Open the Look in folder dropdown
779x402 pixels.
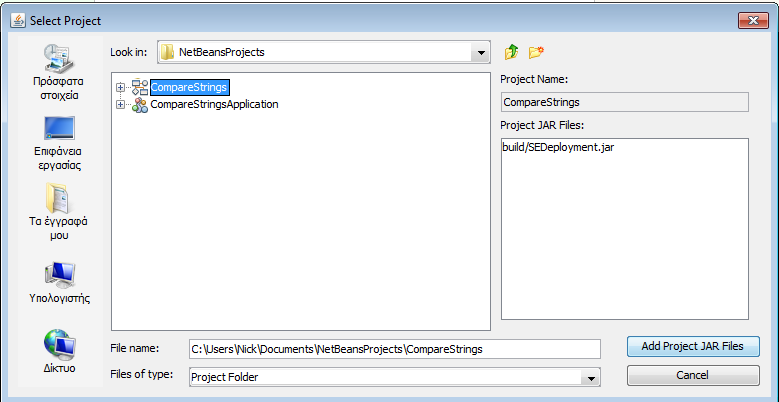(x=481, y=52)
